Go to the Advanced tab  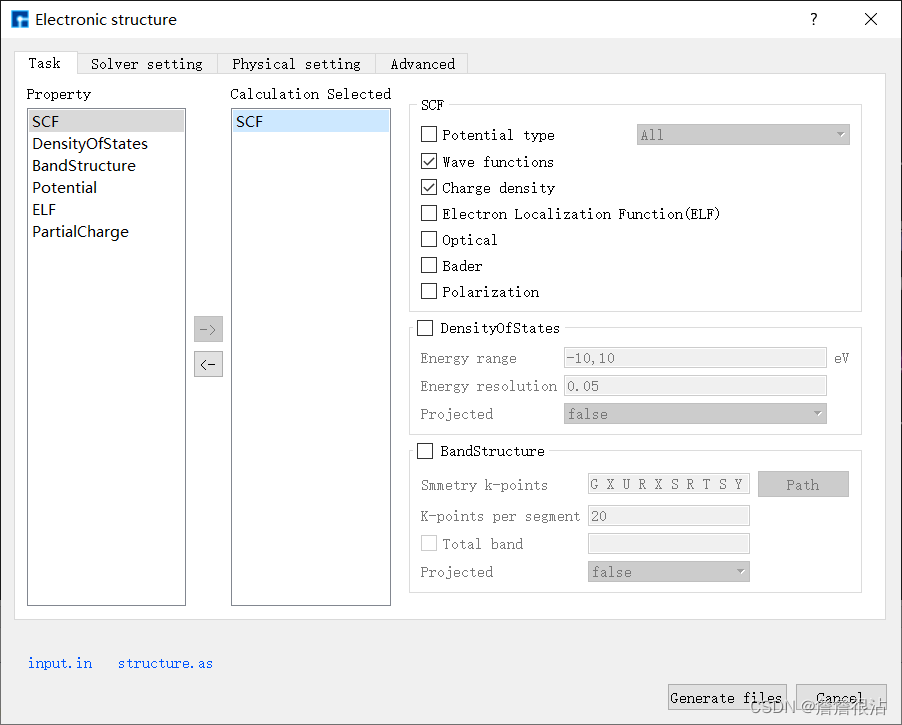[422, 64]
